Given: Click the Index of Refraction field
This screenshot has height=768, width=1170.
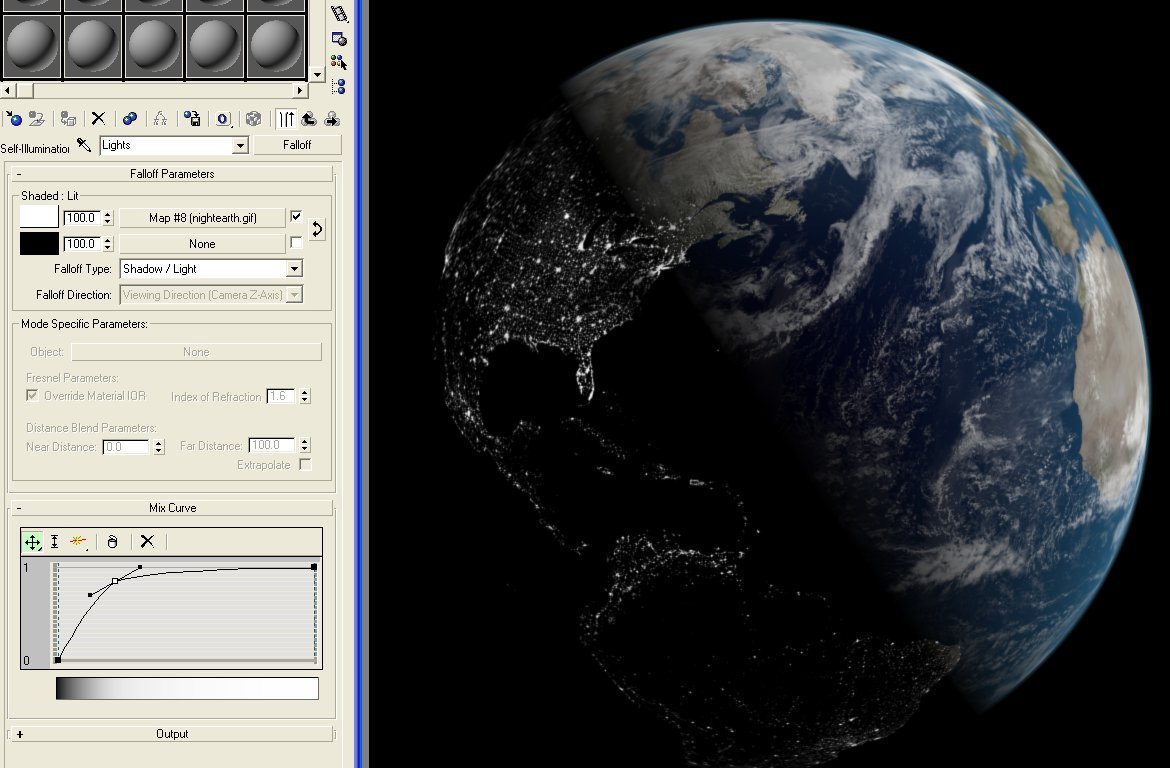Looking at the screenshot, I should coord(281,396).
